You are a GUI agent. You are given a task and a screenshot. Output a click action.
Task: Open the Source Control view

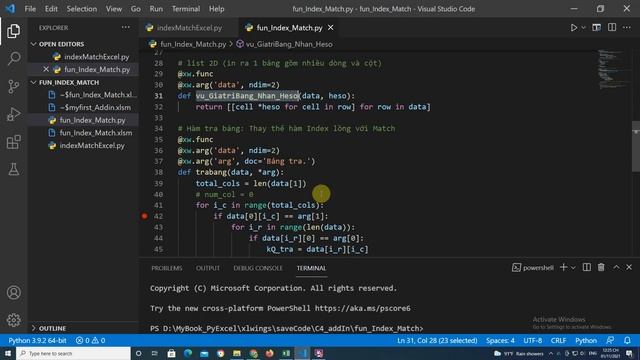click(13, 87)
